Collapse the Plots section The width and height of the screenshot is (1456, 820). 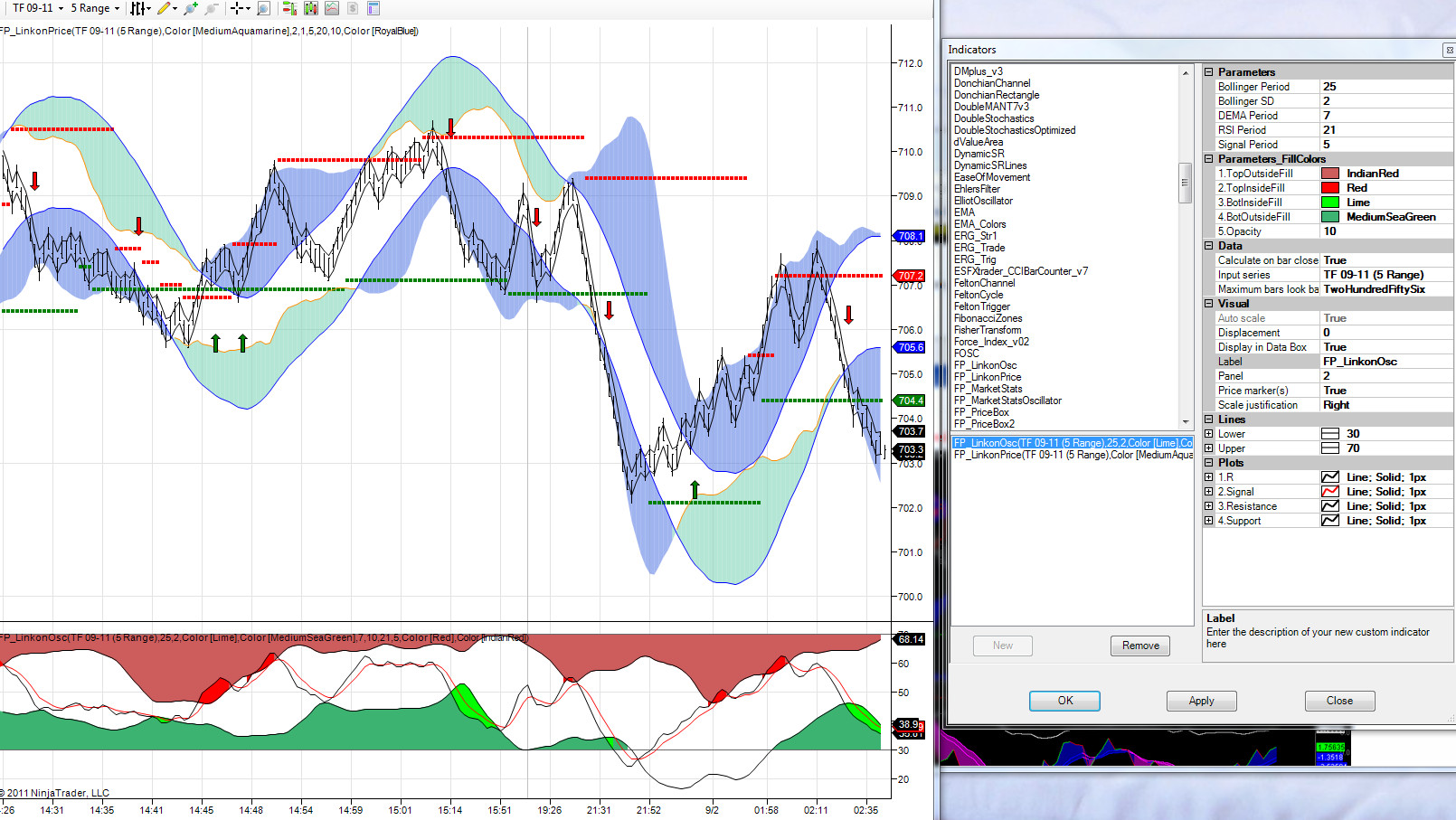(1209, 463)
